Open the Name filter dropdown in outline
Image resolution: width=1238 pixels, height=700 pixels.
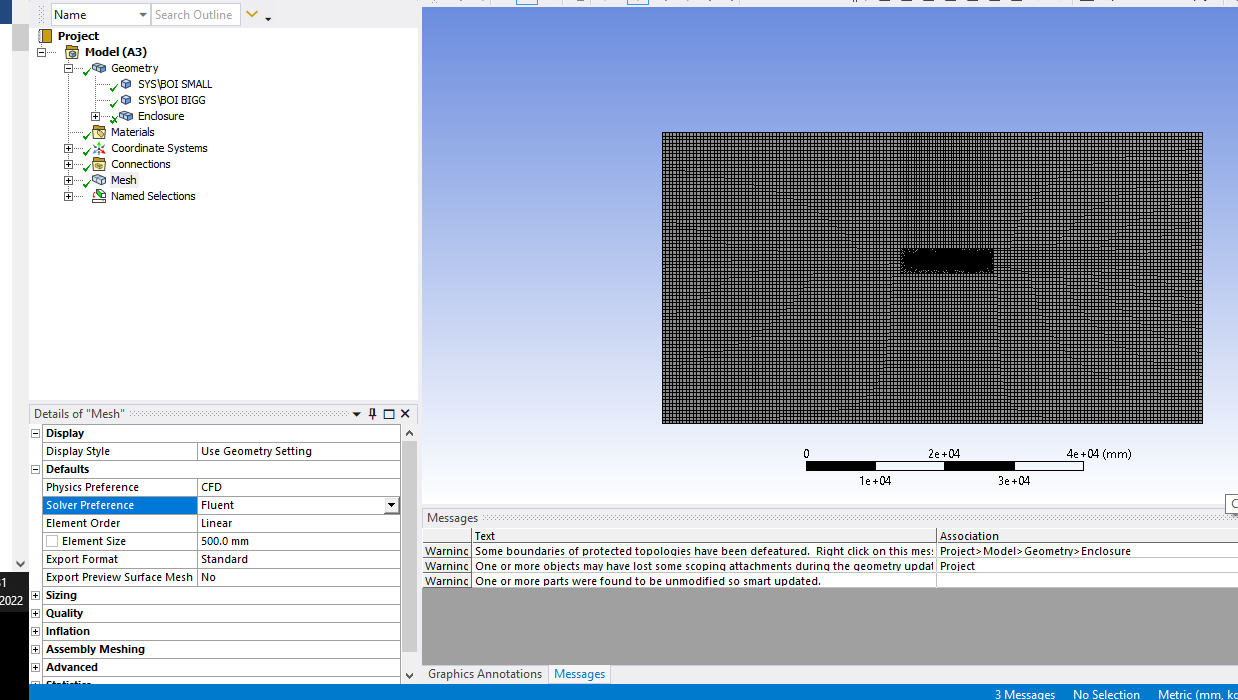pyautogui.click(x=141, y=15)
